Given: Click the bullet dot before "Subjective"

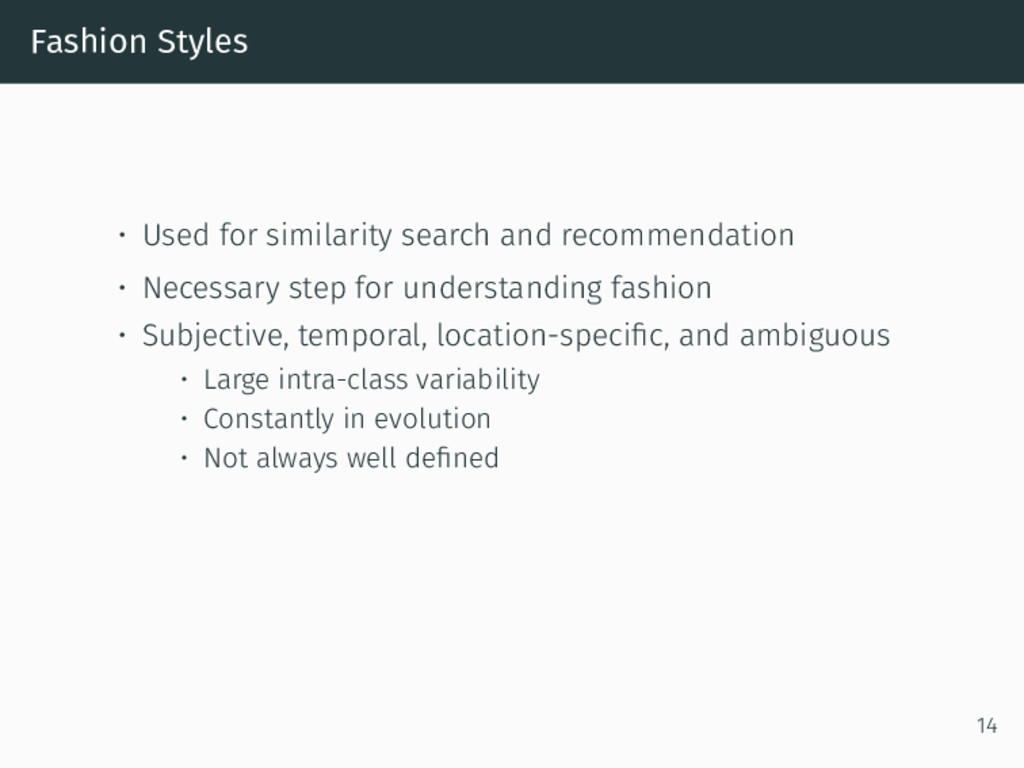Looking at the screenshot, I should (x=122, y=335).
